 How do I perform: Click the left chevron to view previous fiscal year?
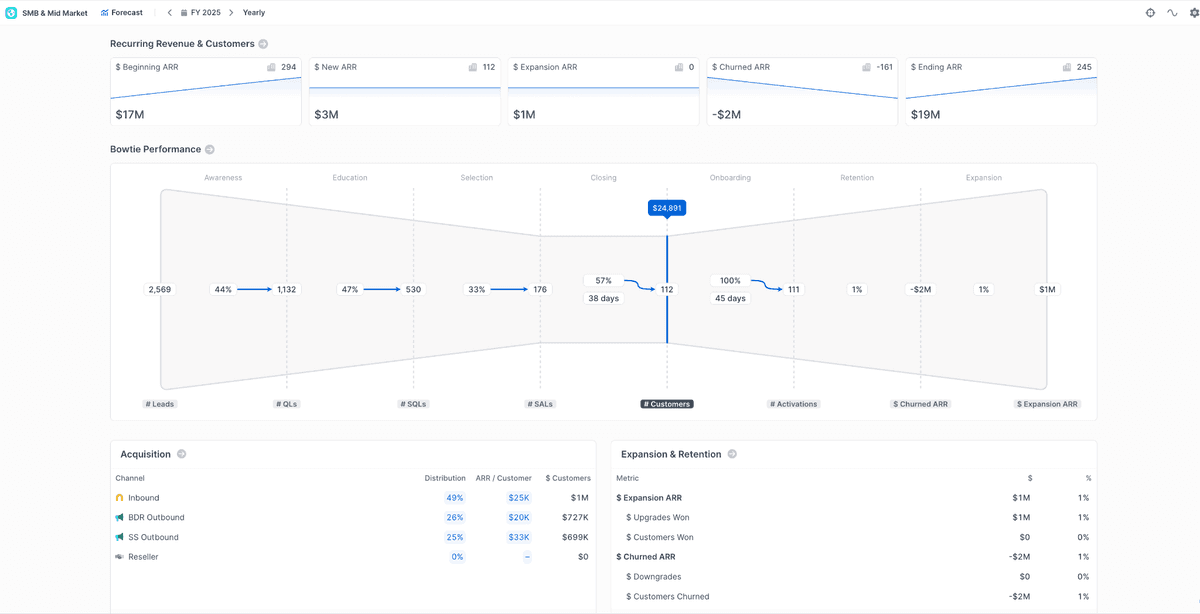pyautogui.click(x=169, y=13)
